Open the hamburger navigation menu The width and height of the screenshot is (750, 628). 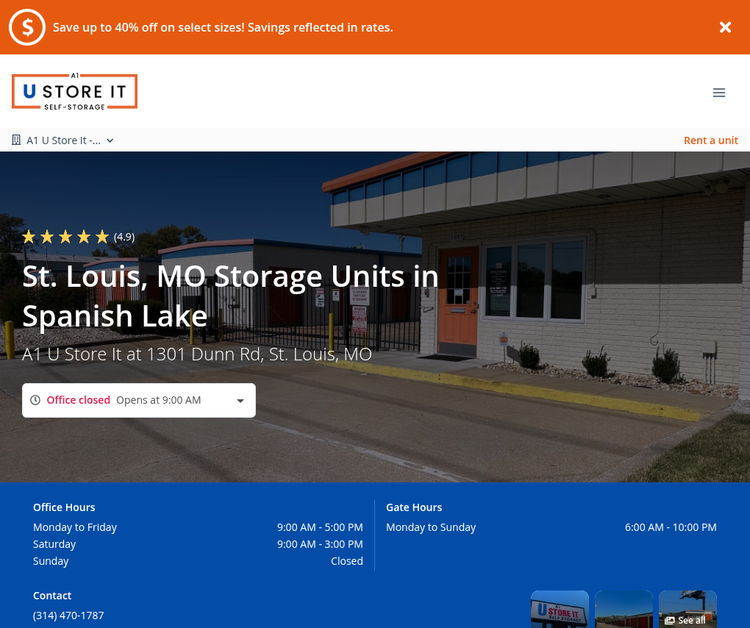point(719,93)
